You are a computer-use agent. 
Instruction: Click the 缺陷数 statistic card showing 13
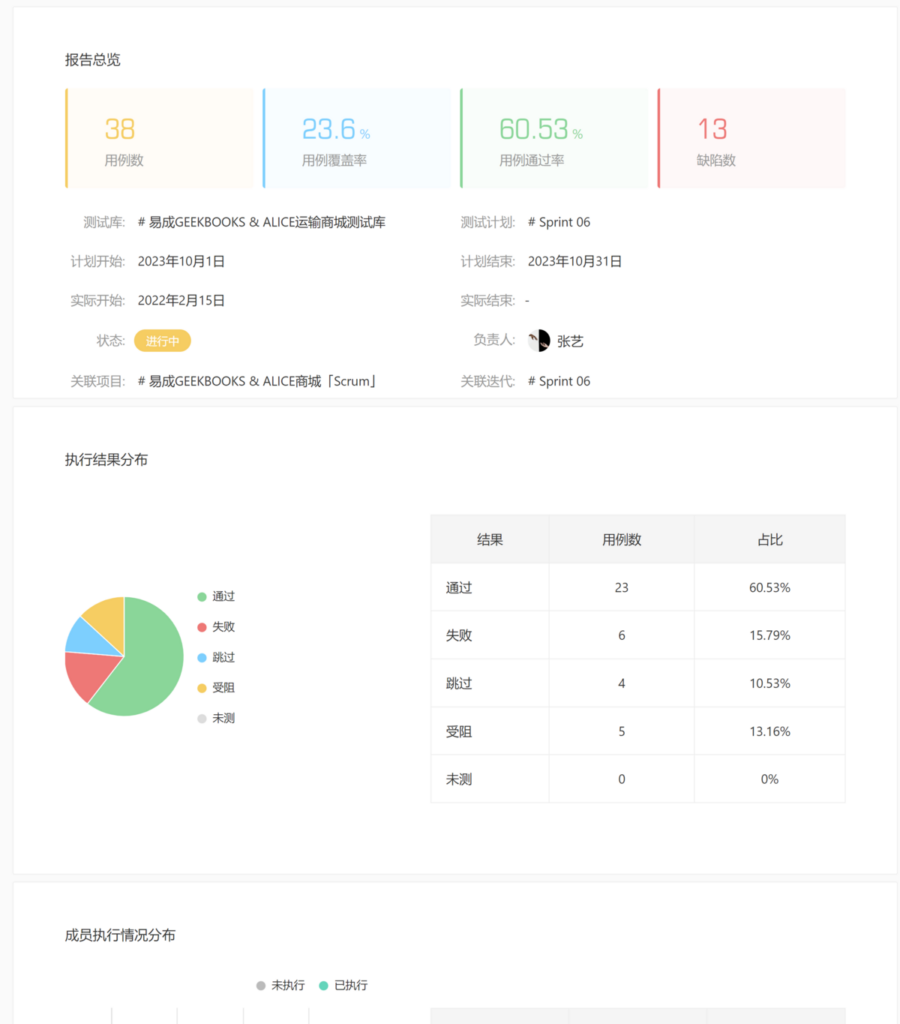(749, 137)
